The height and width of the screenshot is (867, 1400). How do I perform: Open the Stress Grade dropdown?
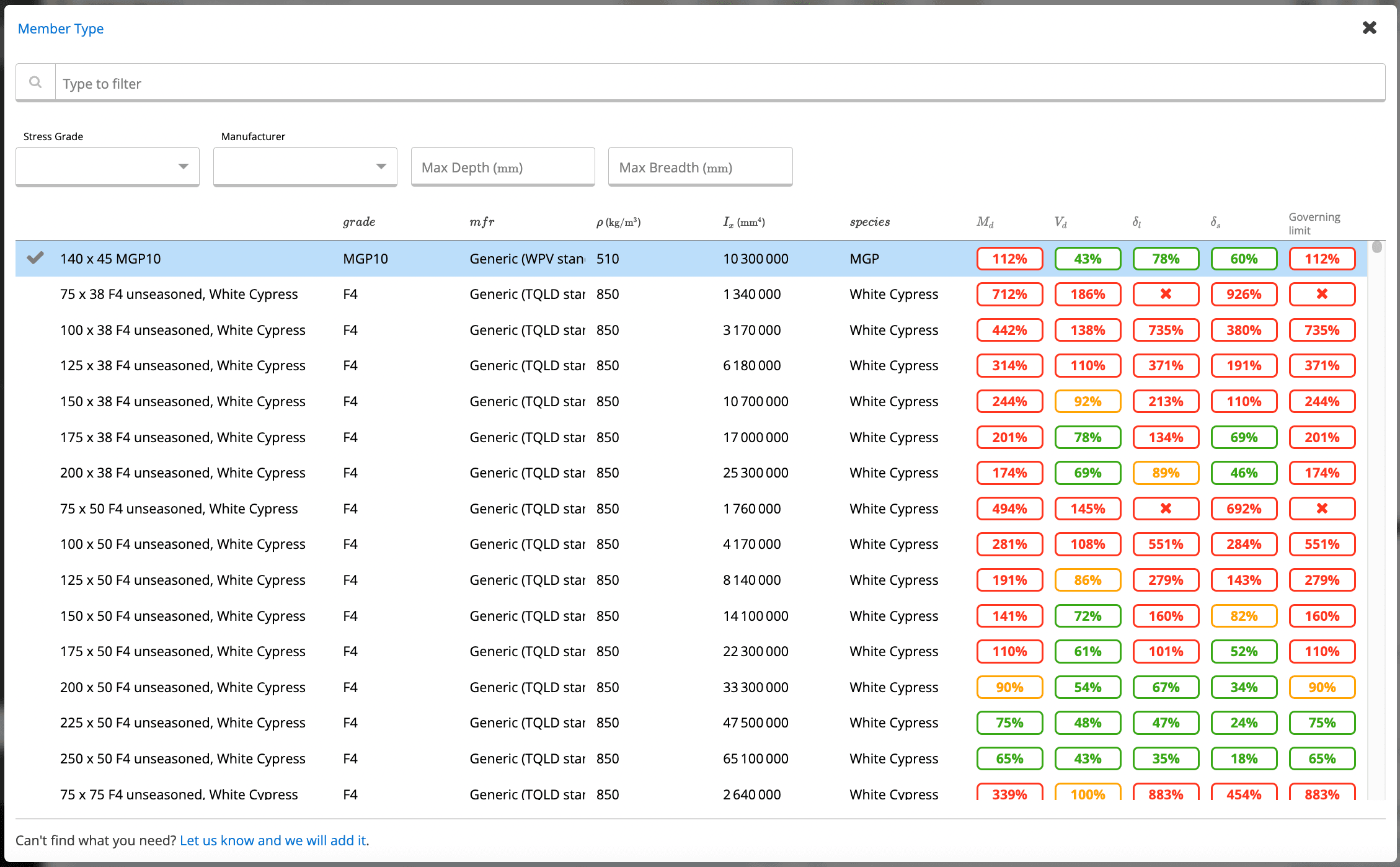click(x=107, y=166)
